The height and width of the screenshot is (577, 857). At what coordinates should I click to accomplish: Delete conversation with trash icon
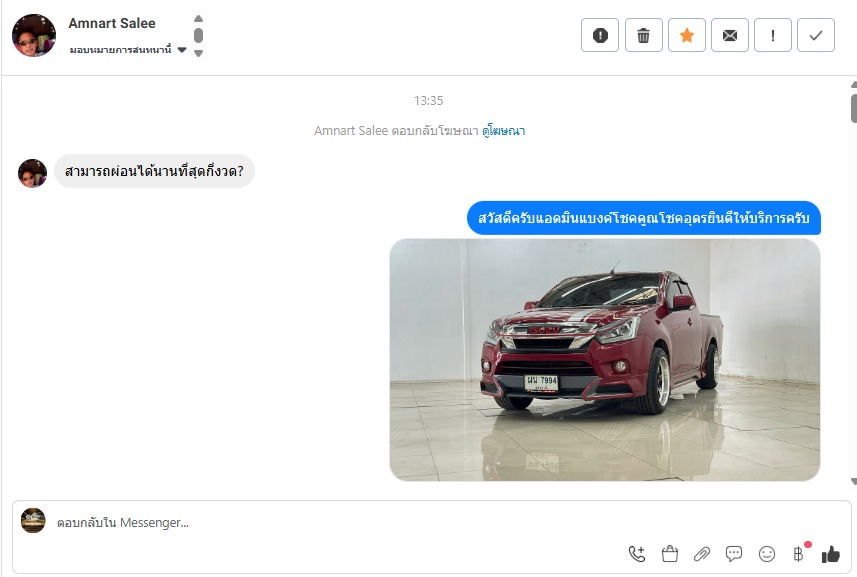(643, 36)
